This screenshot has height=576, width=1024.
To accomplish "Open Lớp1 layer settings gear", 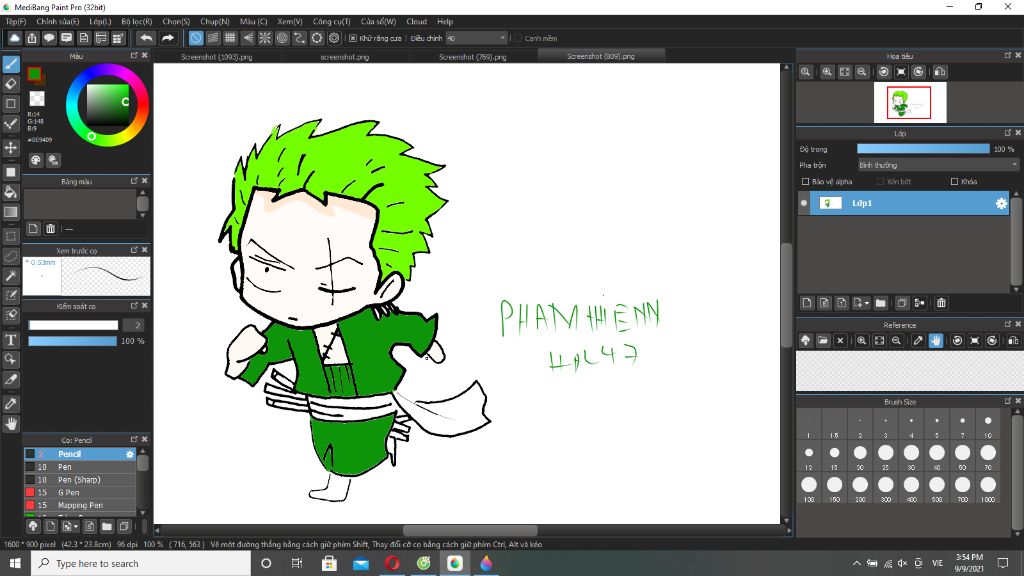I will (1001, 204).
